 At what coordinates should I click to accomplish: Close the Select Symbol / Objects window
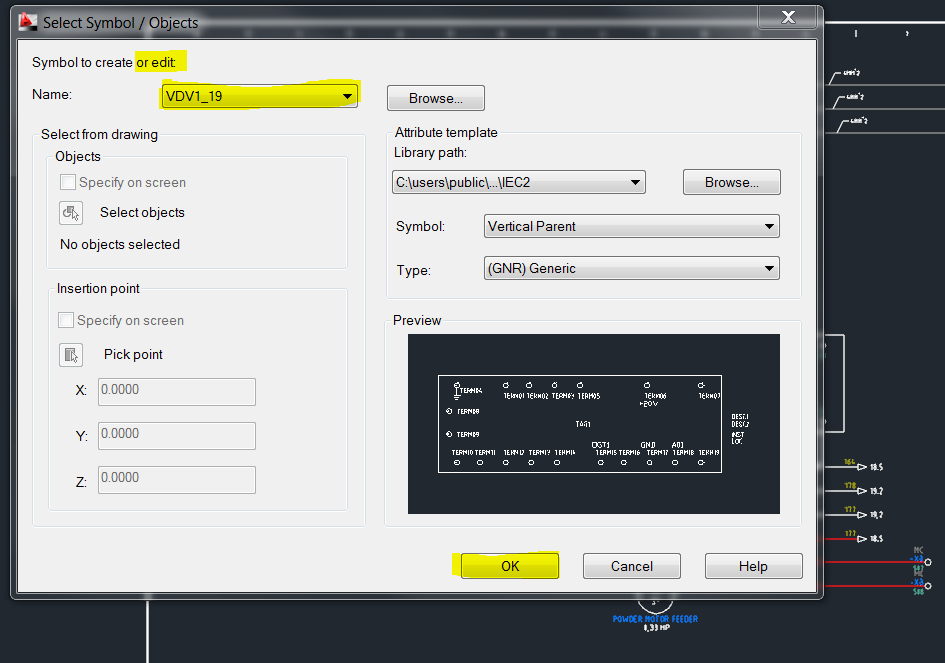tap(787, 17)
